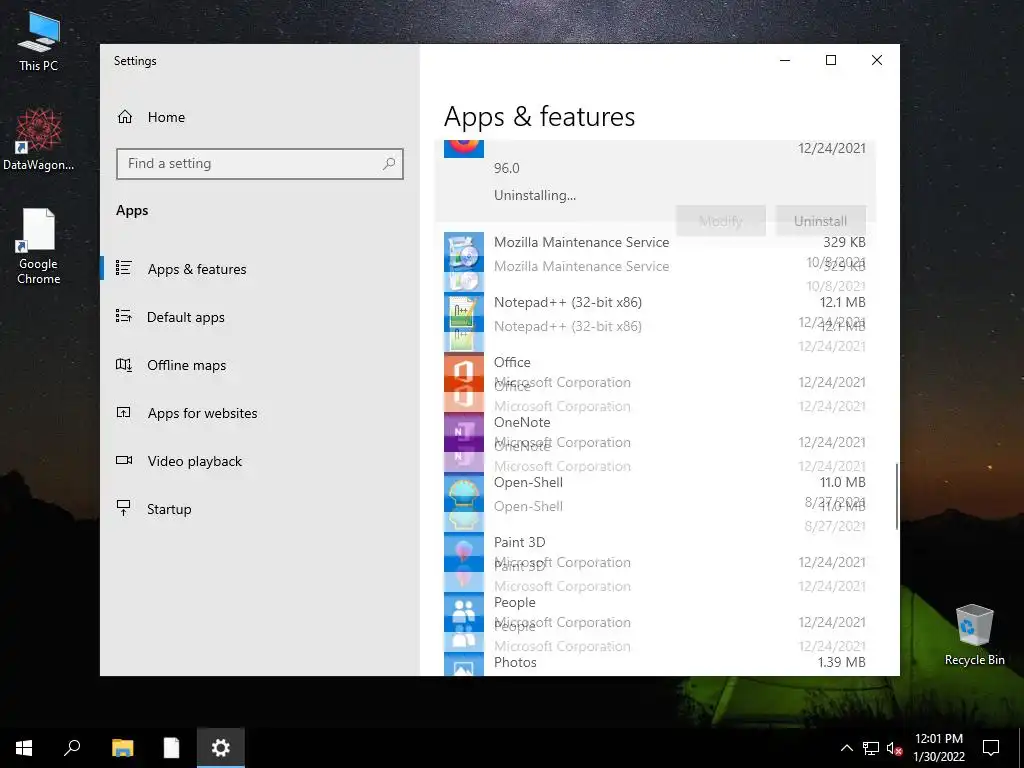Open File Explorer from the taskbar
Viewport: 1024px width, 768px height.
click(122, 748)
